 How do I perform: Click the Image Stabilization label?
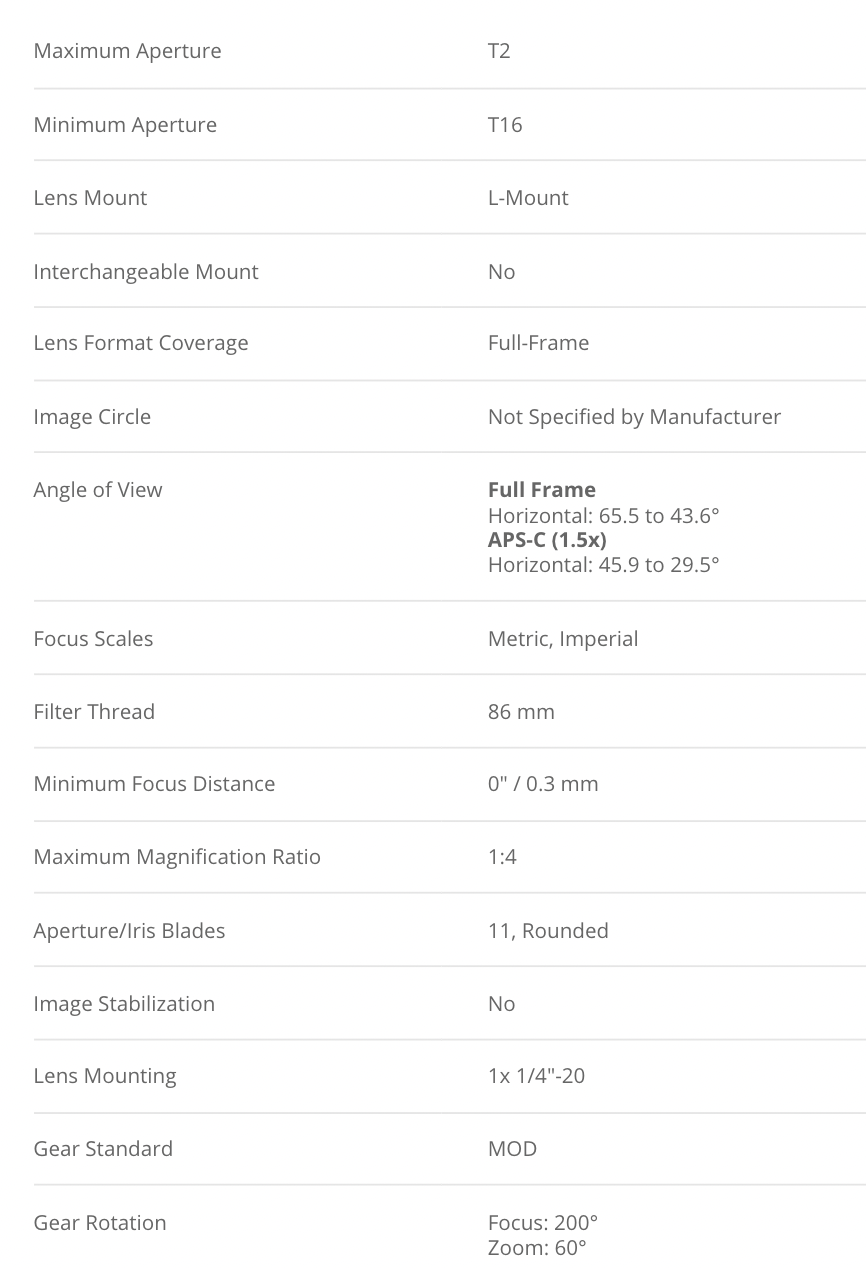click(124, 1004)
